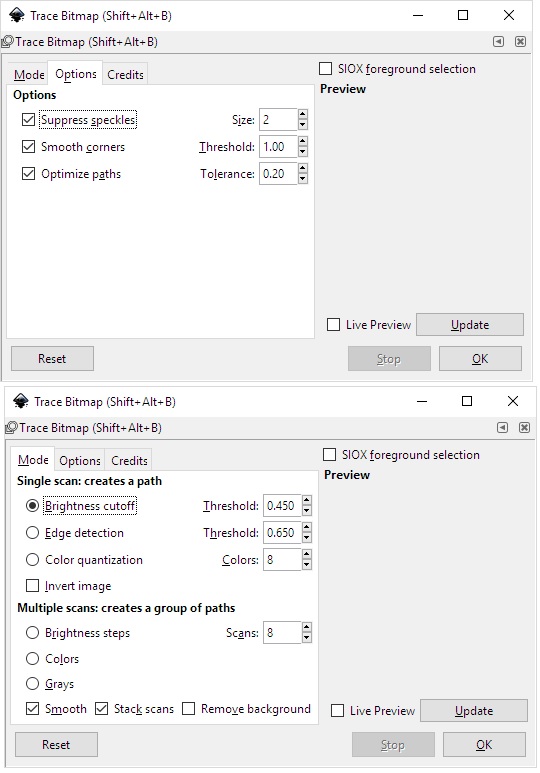Select Mode tab in bottom window

pyautogui.click(x=33, y=459)
